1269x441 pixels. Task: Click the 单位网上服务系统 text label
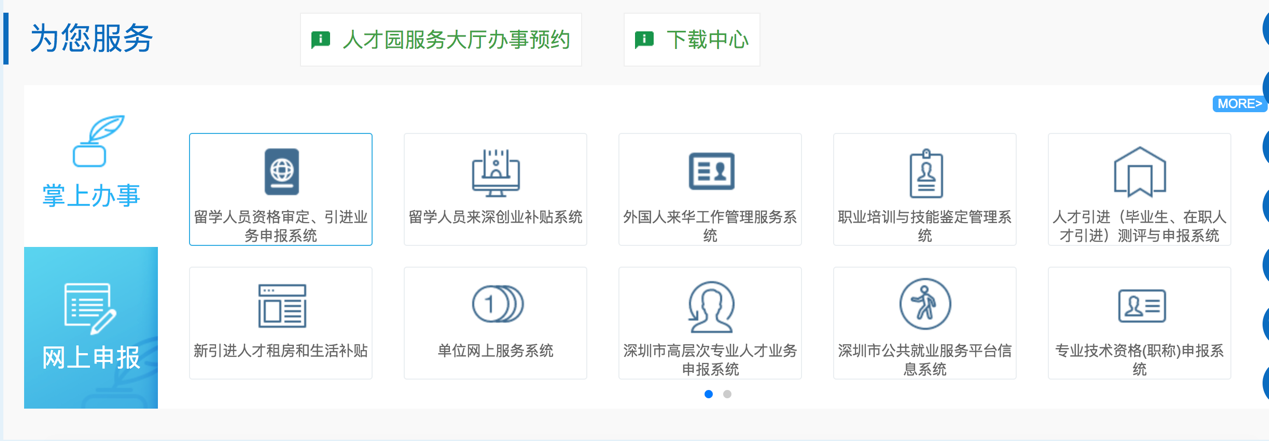[x=495, y=351]
